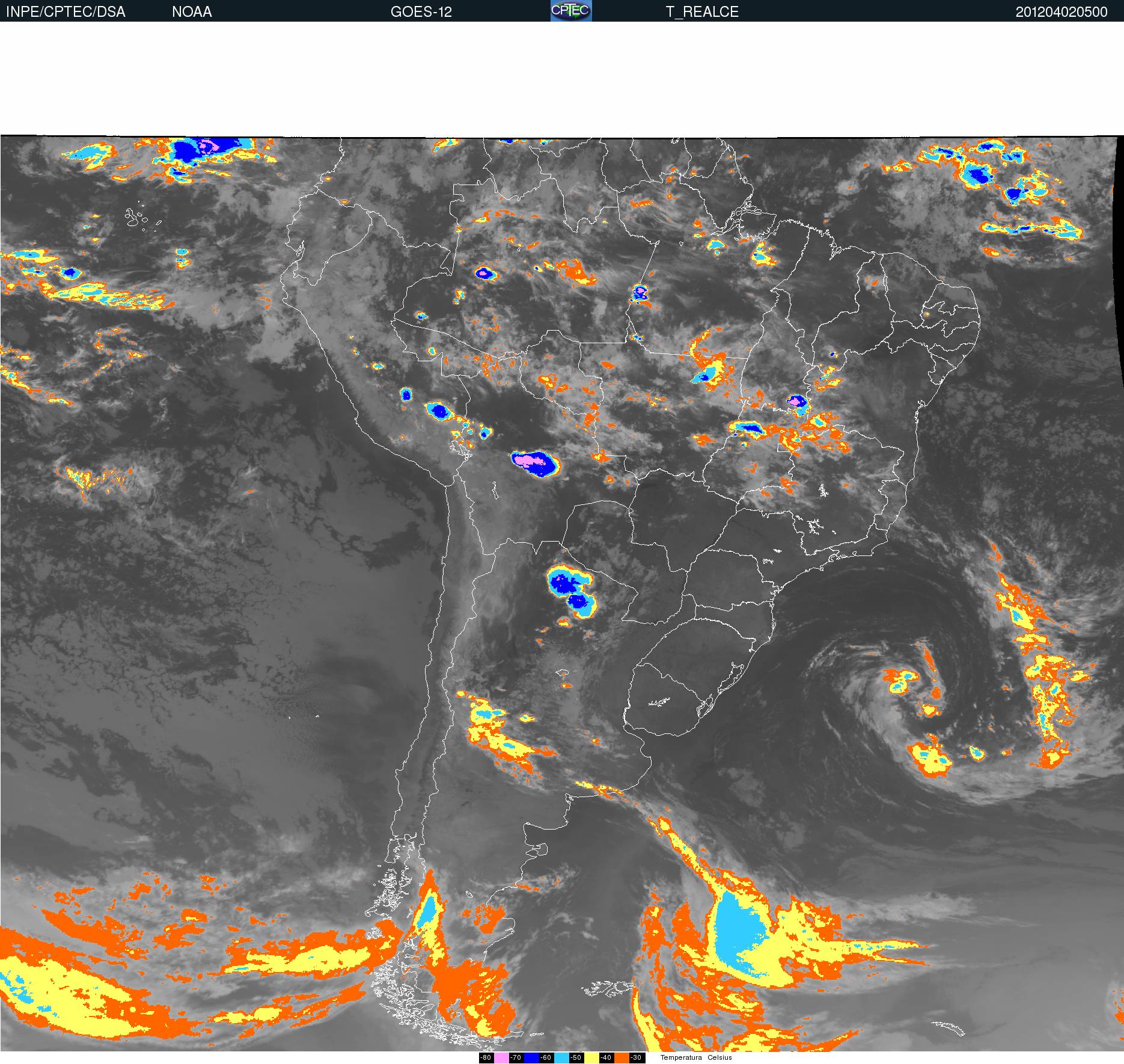
Task: Click the CPTEC logo in the header
Action: click(x=571, y=11)
